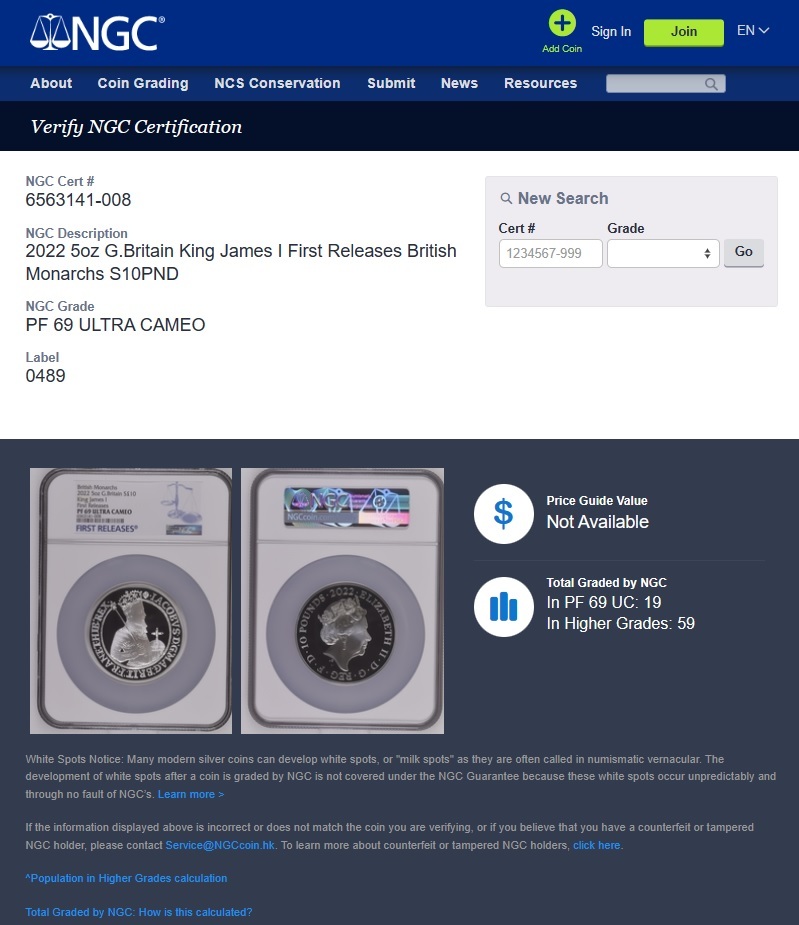
Task: Click the Price Guide dollar icon
Action: click(x=503, y=514)
